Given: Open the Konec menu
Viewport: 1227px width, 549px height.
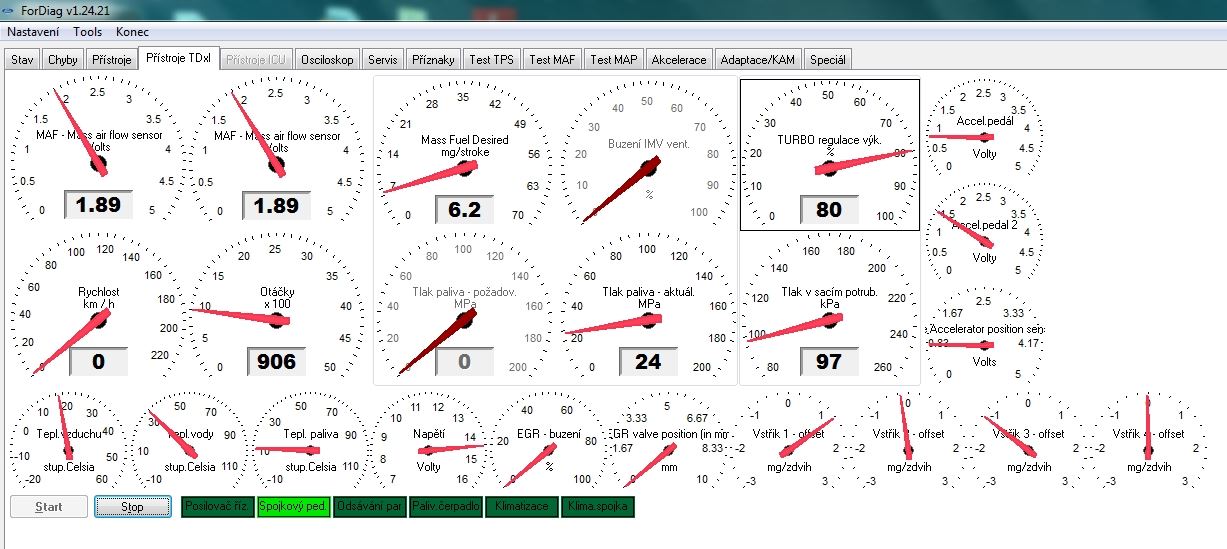Looking at the screenshot, I should point(132,32).
